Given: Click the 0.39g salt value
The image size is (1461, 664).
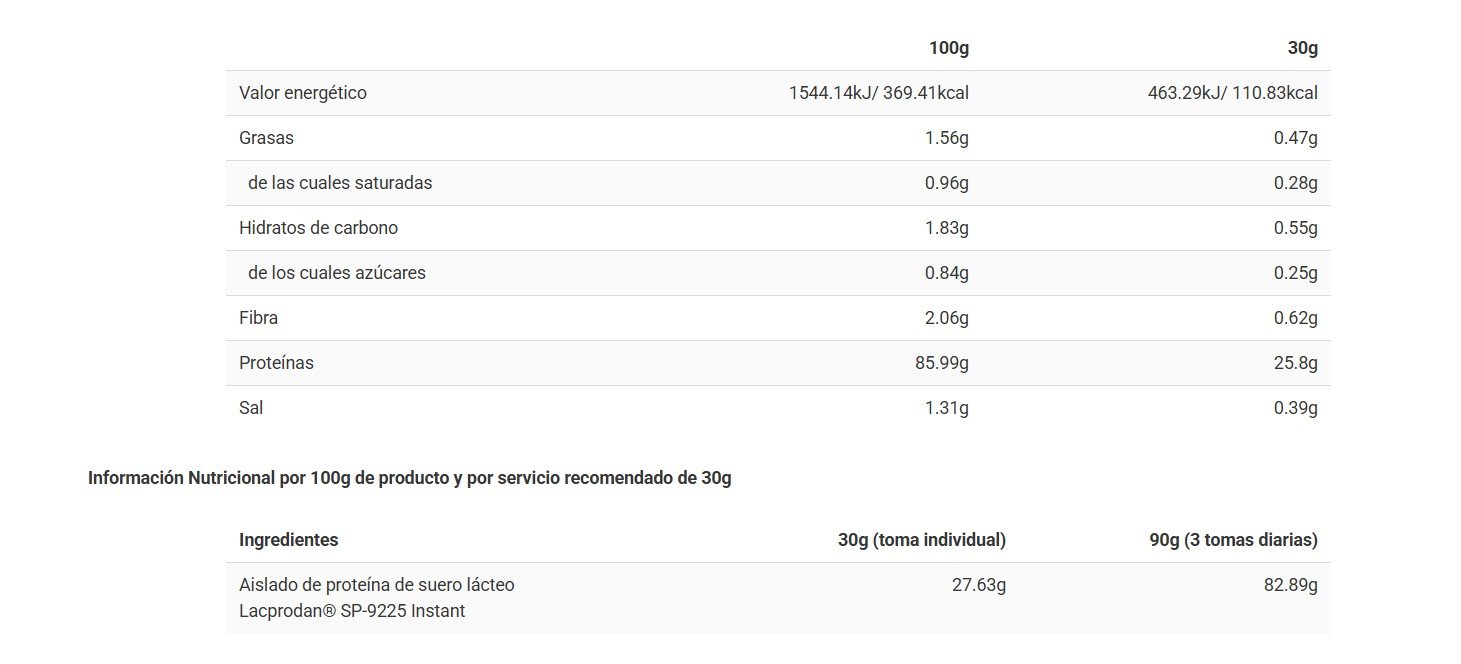Looking at the screenshot, I should tap(1295, 408).
